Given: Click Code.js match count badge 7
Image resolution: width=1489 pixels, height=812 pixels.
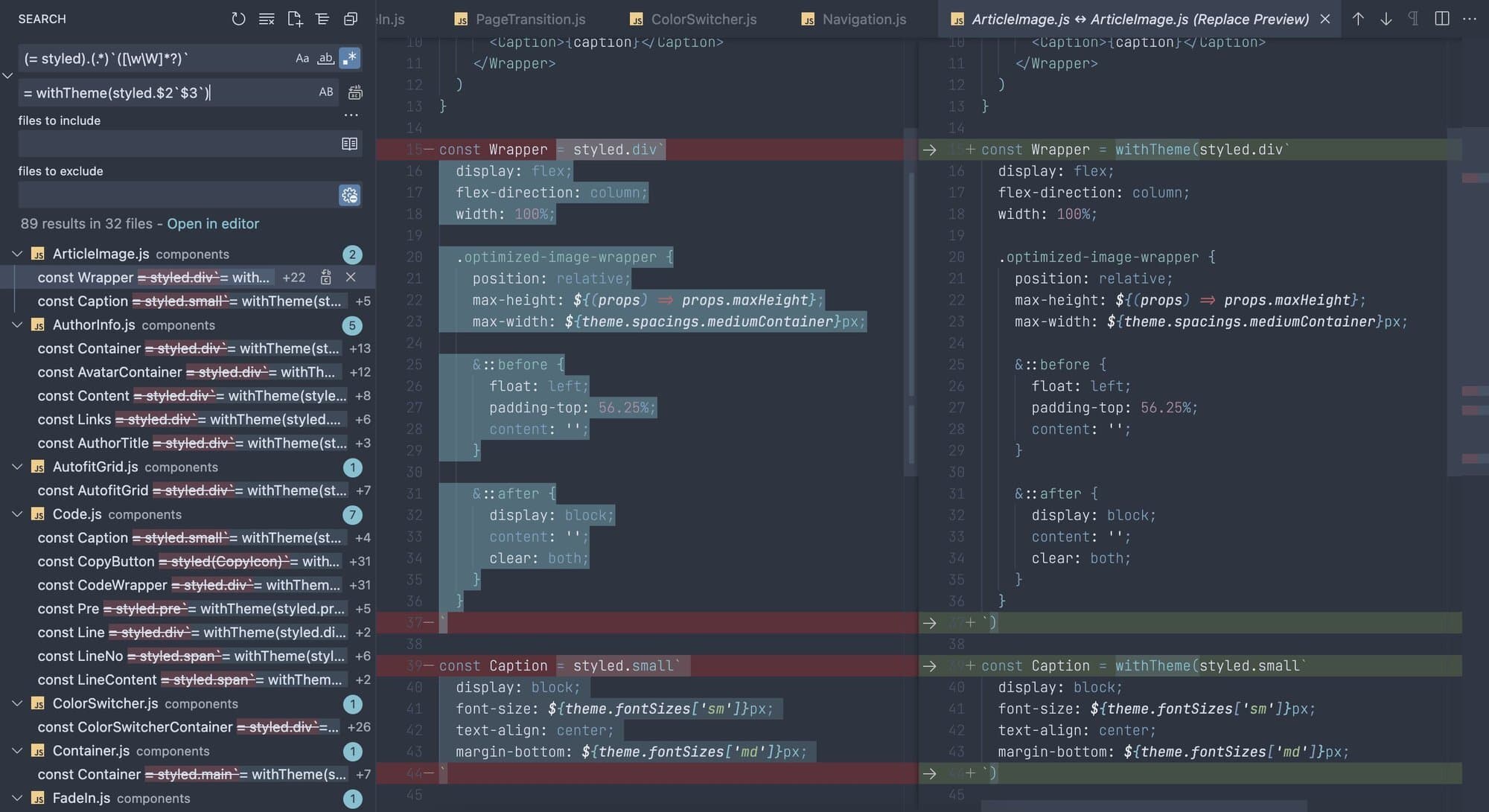Looking at the screenshot, I should click(x=352, y=514).
